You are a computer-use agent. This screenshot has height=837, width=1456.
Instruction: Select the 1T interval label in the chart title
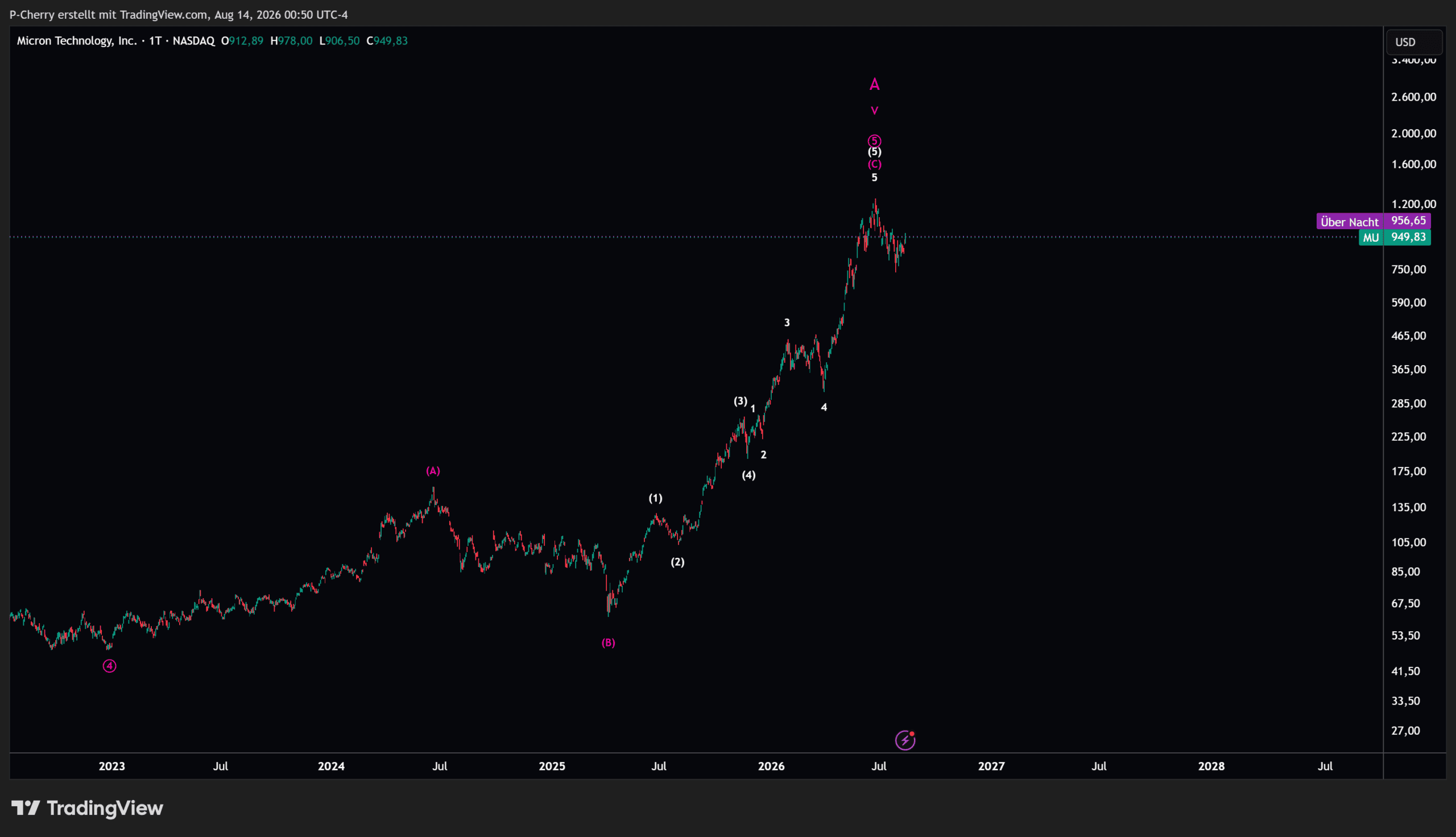tap(155, 41)
